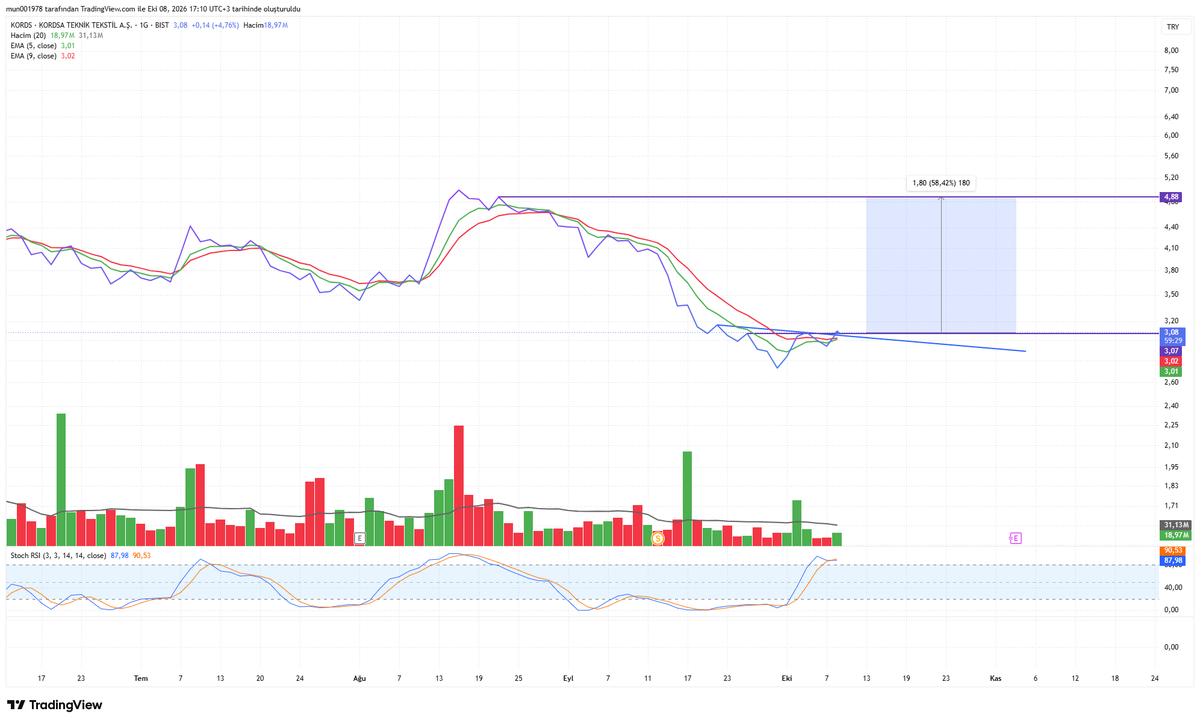Image resolution: width=1200 pixels, height=723 pixels.
Task: Select the Stoch RSI indicator legend
Action: [58, 554]
